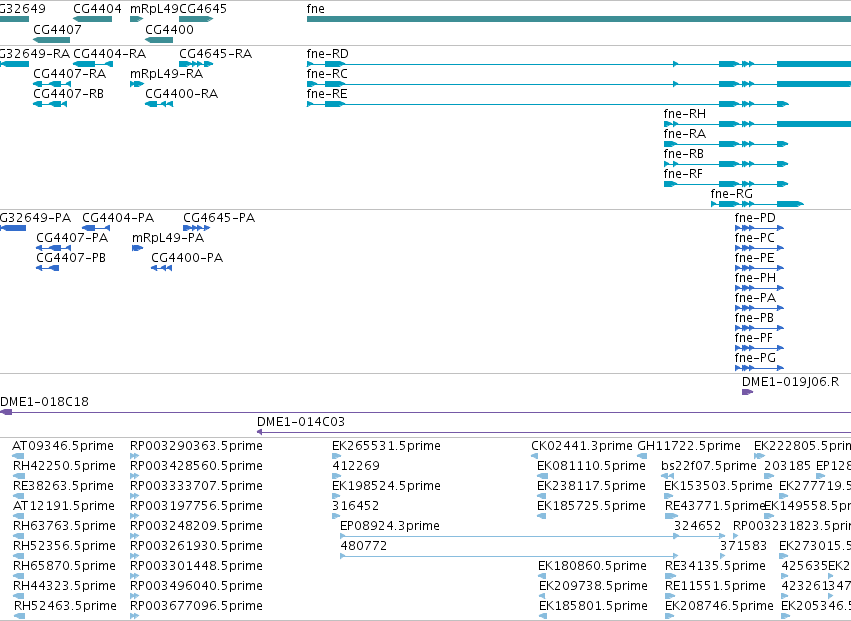The height and width of the screenshot is (621, 851).
Task: Select the mRpL49-RA transcript label
Action: 167,74
